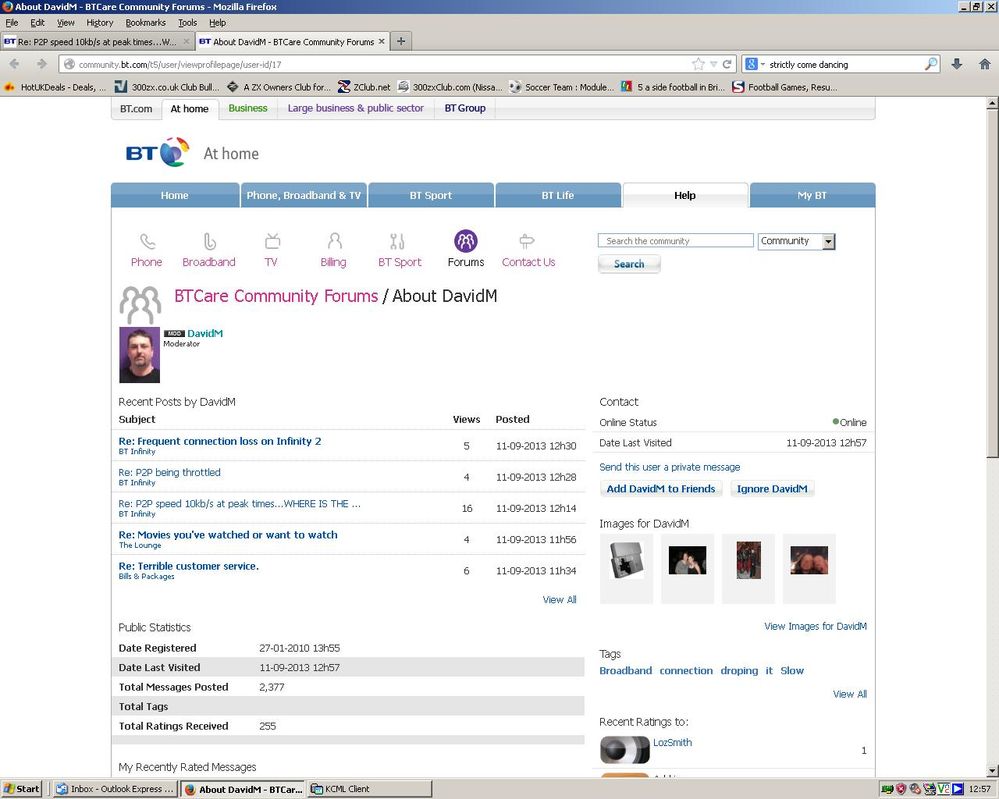The image size is (999, 799).
Task: Open the search engine selector dropdown
Action: [754, 64]
